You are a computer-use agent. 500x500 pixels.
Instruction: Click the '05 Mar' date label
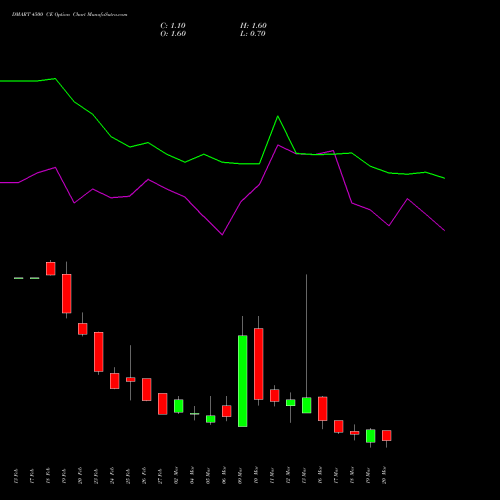208,475
